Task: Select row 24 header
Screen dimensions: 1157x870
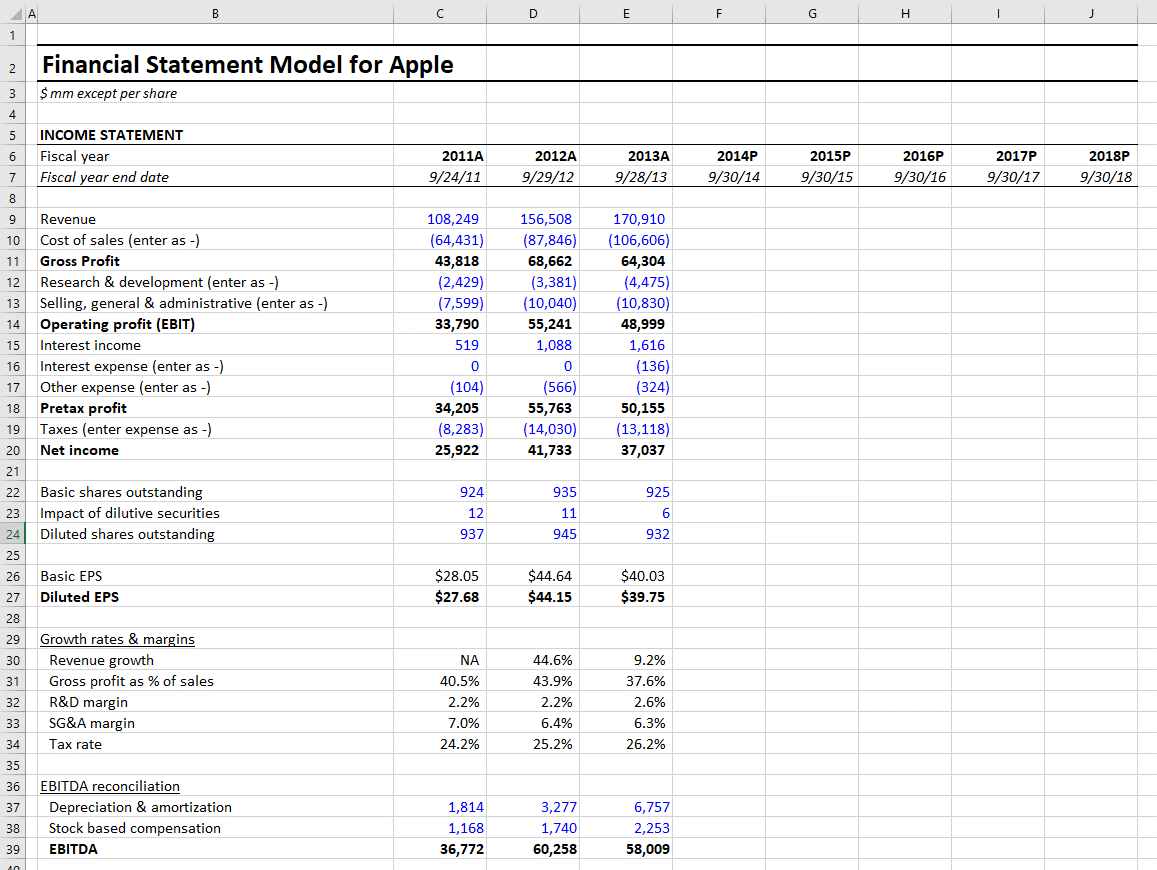Action: [13, 533]
